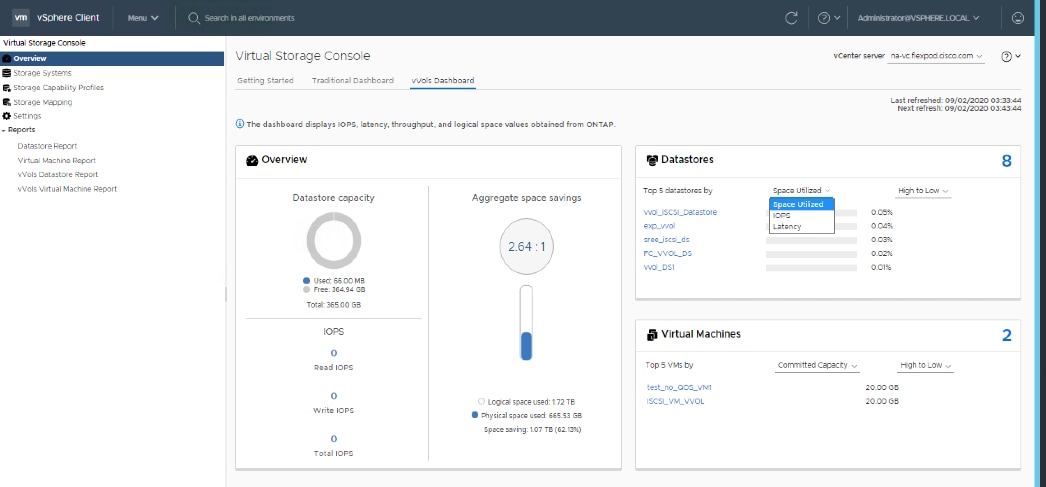Open the Space Utilized datastore metric dropdown
The height and width of the screenshot is (487, 1046).
pyautogui.click(x=801, y=191)
